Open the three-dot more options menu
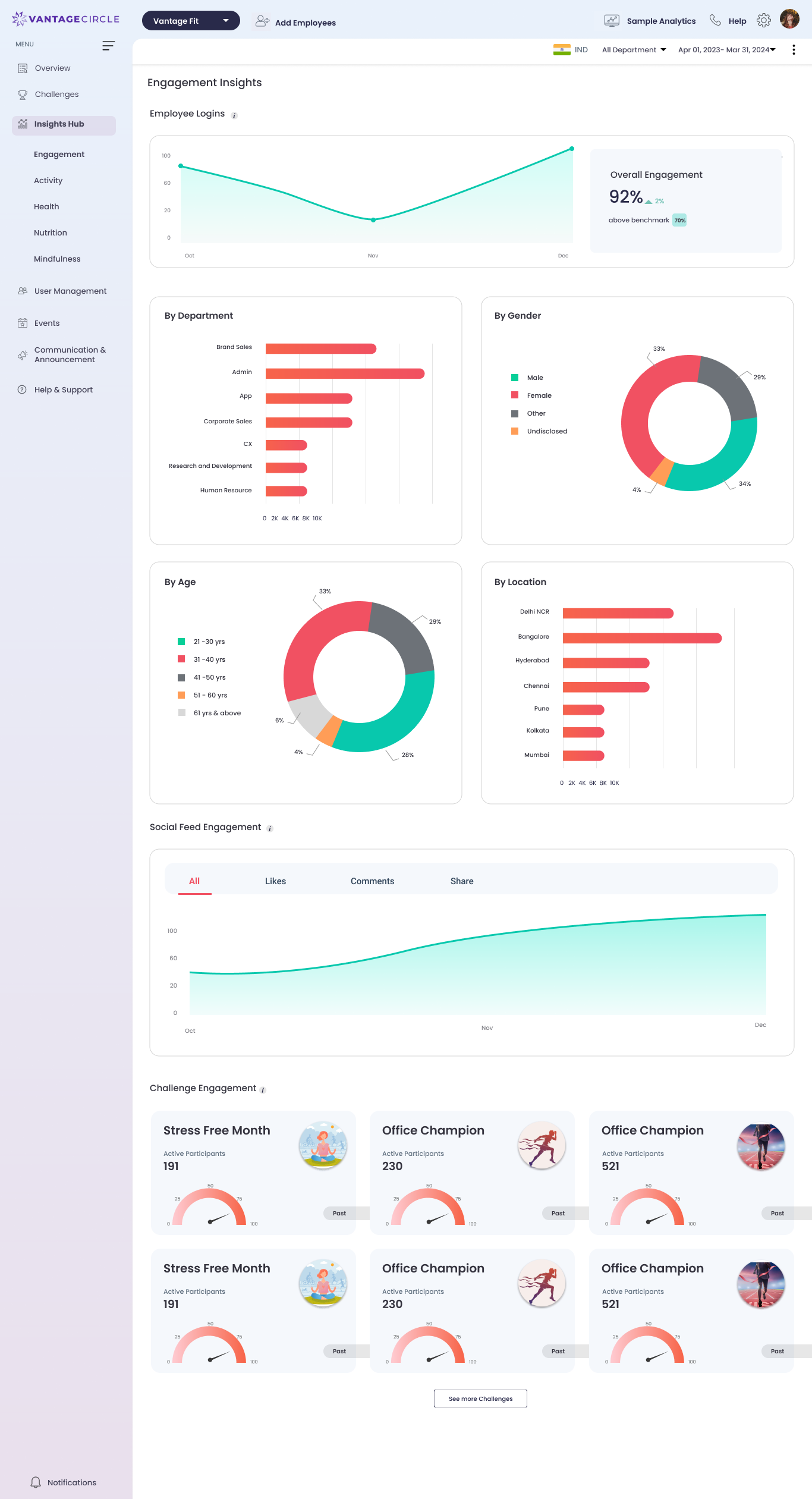Screen dimensions: 812x1499 [x=794, y=50]
